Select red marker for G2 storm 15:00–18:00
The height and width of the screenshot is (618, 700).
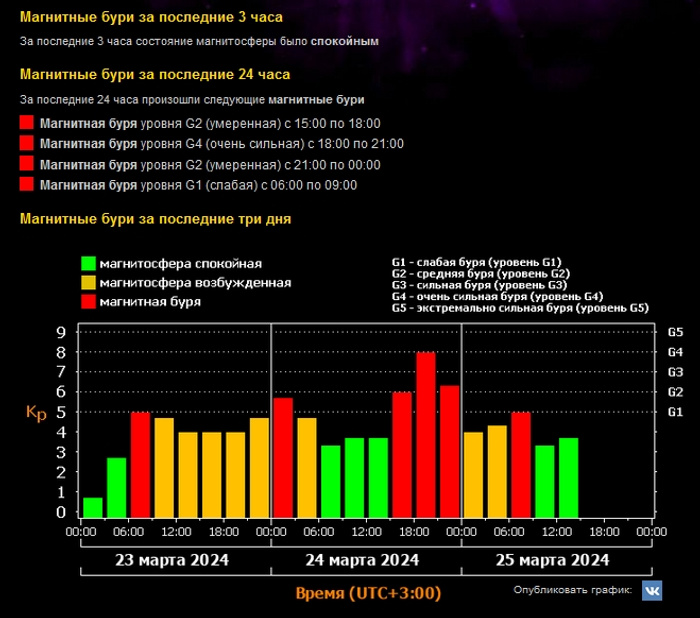pyautogui.click(x=27, y=124)
